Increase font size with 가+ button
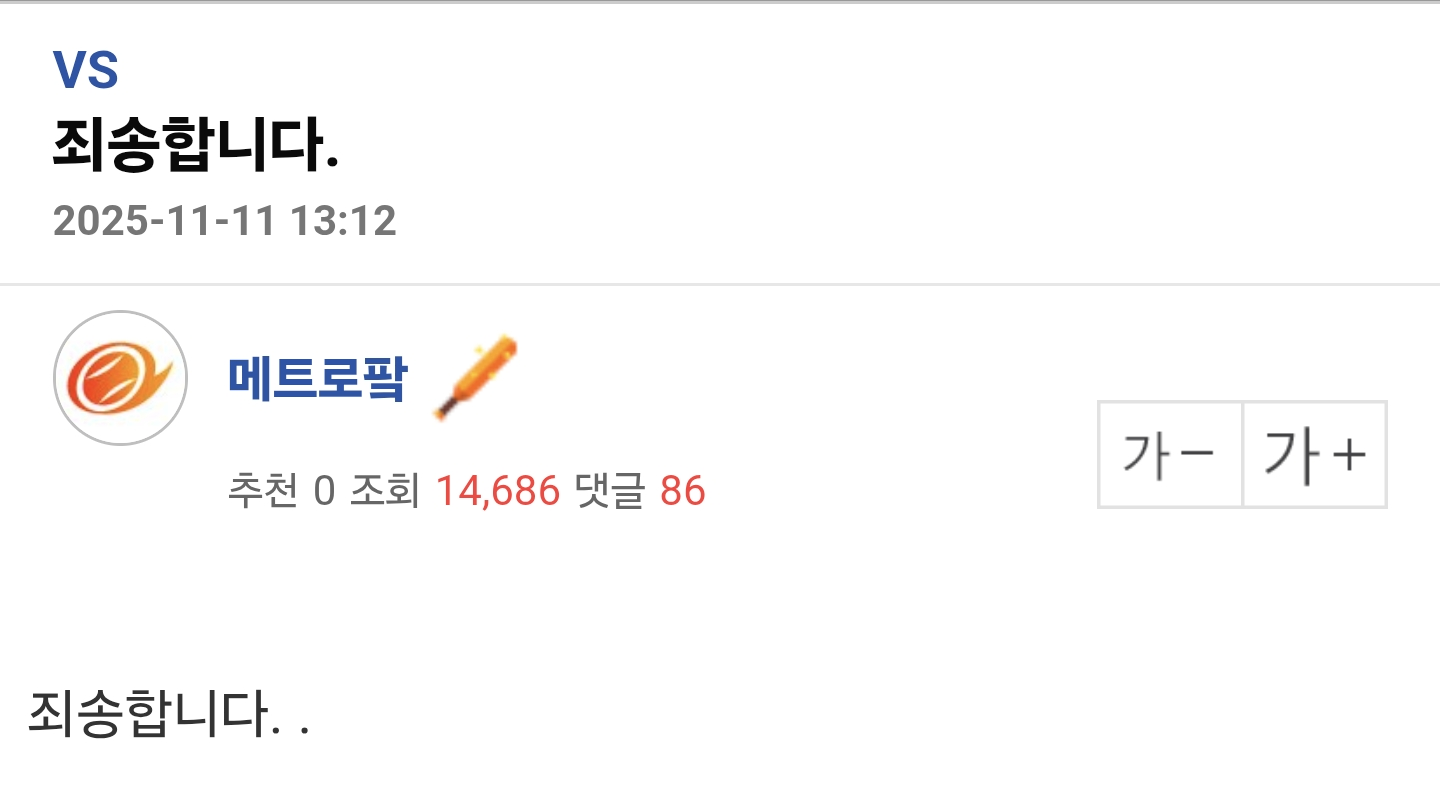The image size is (1440, 804). click(1314, 455)
